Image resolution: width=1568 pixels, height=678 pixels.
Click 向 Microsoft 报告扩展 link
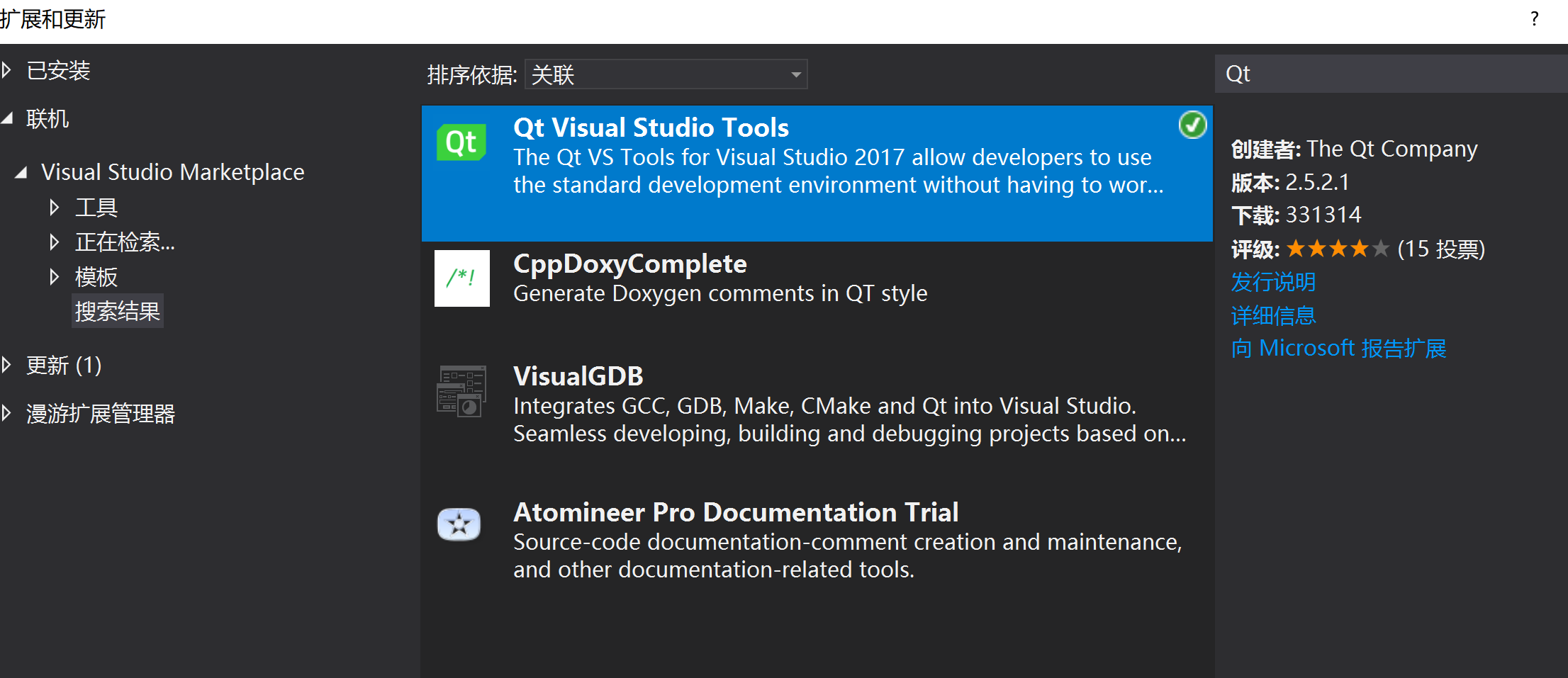[x=1338, y=349]
